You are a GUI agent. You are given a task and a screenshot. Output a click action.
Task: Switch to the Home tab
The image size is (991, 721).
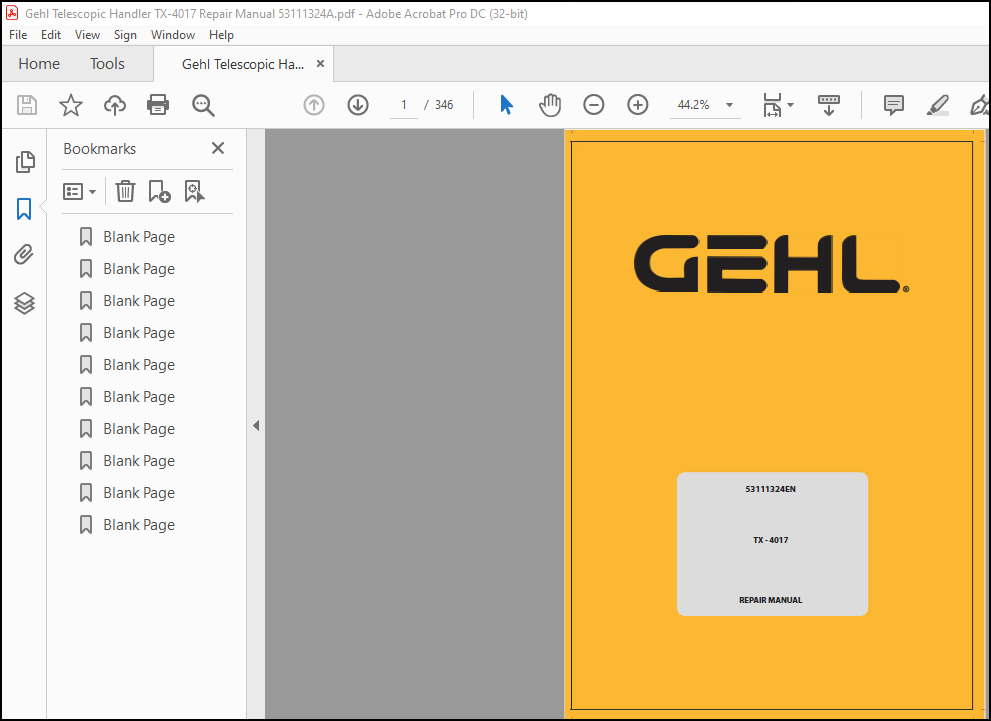pos(39,64)
